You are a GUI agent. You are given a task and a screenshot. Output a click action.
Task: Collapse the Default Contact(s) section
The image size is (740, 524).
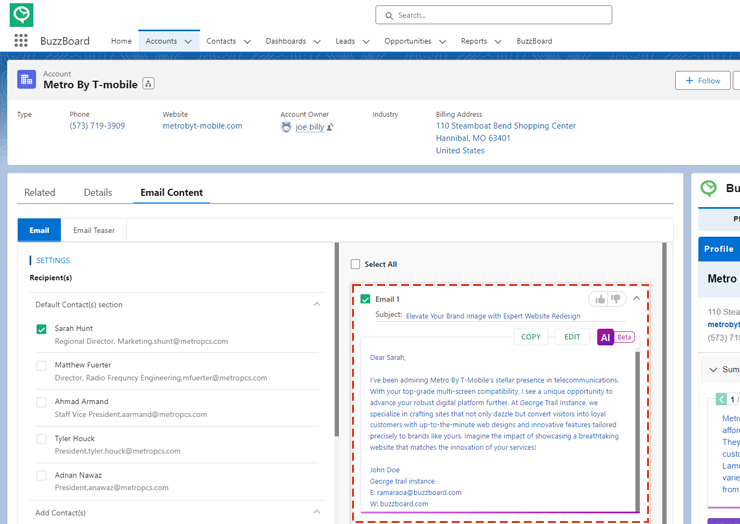pos(317,304)
